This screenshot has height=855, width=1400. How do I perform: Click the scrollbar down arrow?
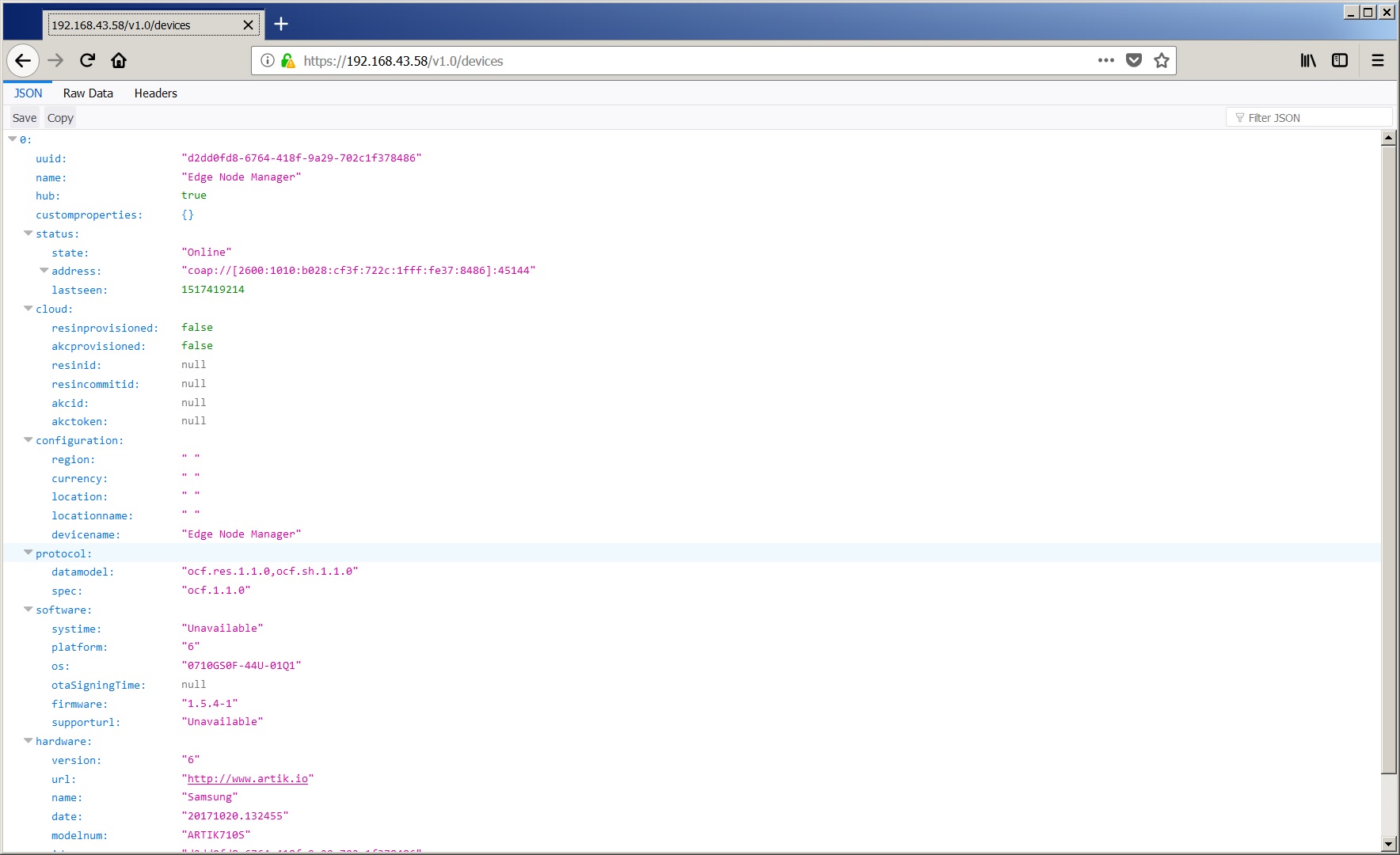[1388, 844]
